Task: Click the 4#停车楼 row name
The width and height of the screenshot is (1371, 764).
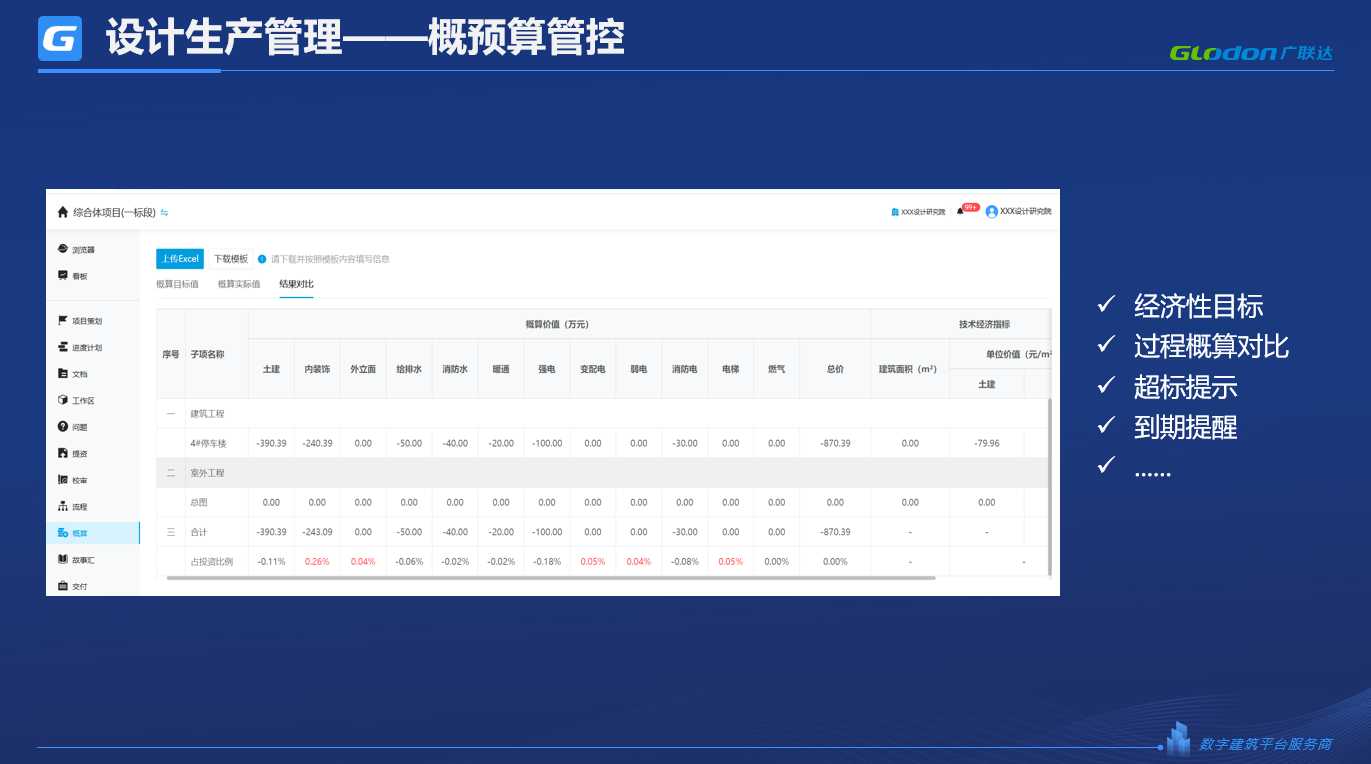Action: (209, 443)
